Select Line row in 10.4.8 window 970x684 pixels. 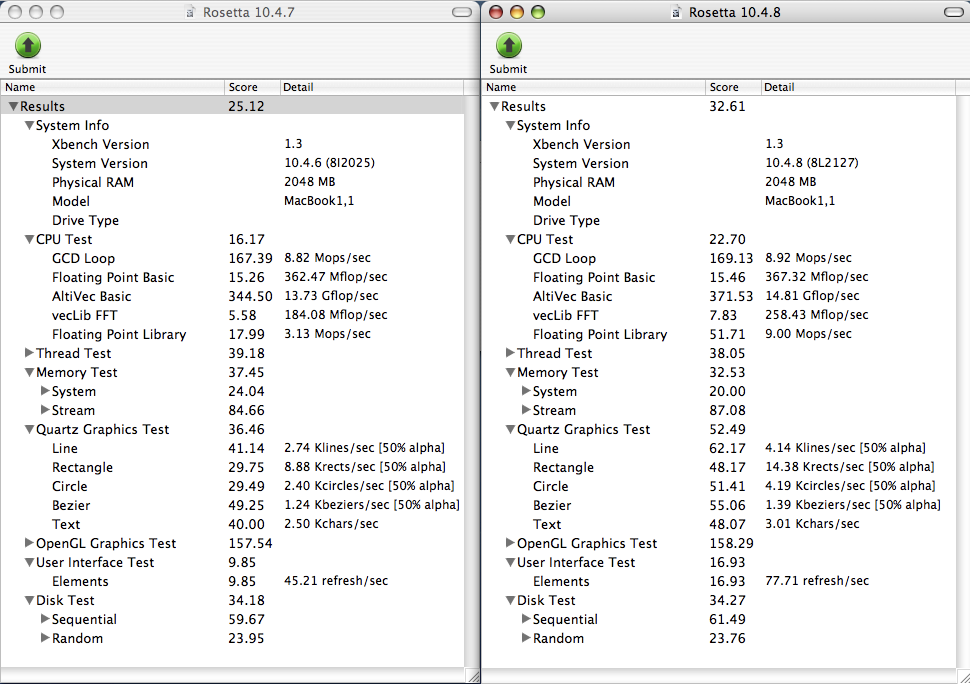[718, 448]
